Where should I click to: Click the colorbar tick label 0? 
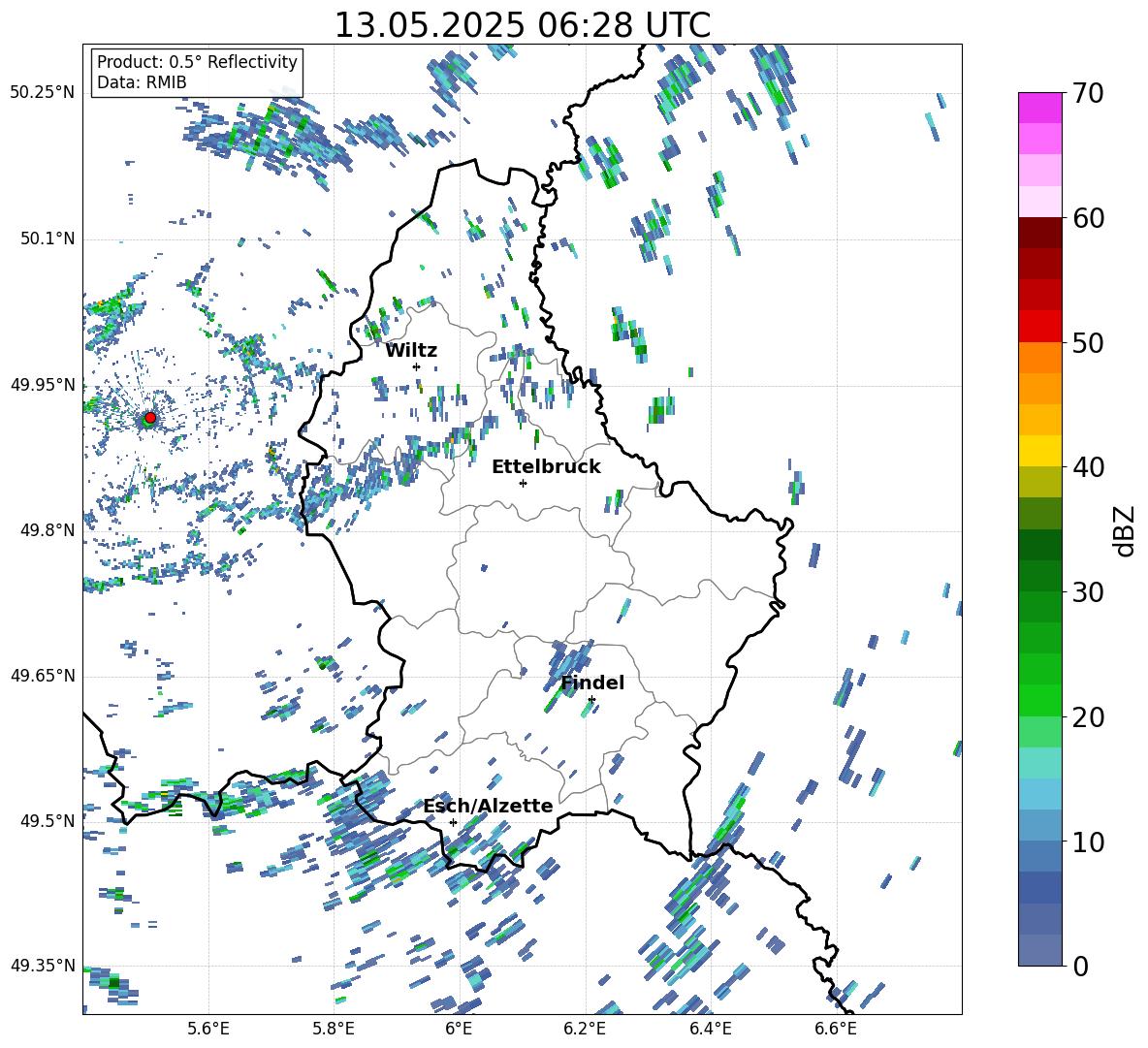point(1080,966)
